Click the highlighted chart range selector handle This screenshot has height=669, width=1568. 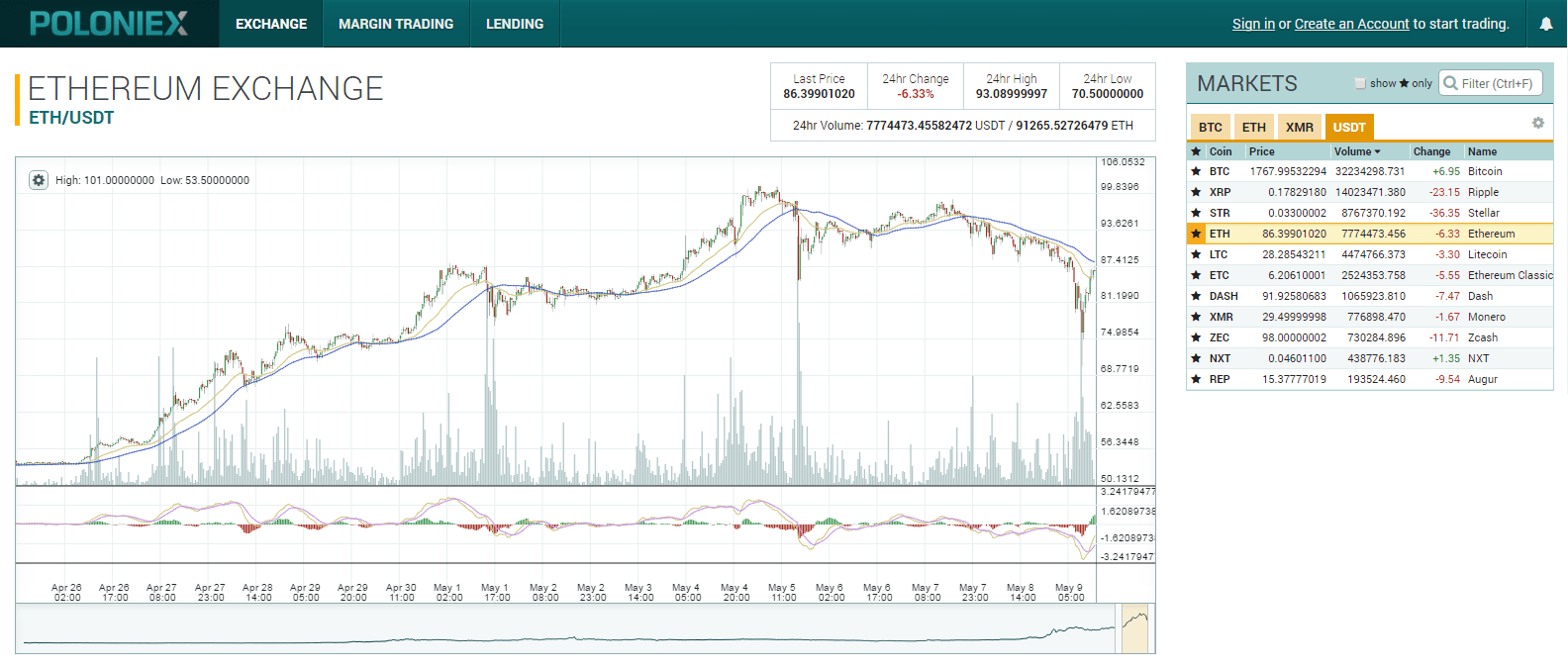1134,628
